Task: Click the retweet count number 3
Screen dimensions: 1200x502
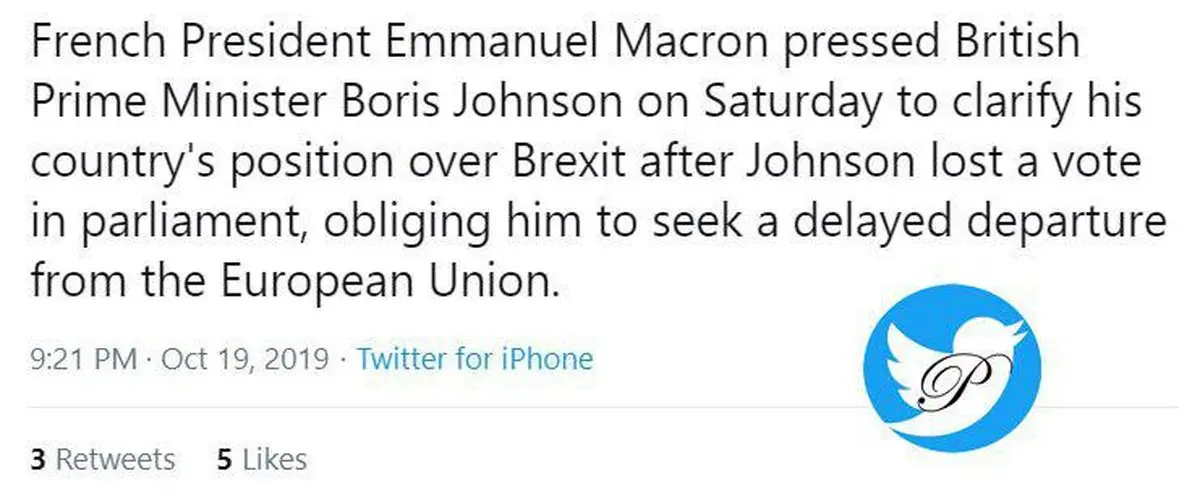Action: pos(37,459)
